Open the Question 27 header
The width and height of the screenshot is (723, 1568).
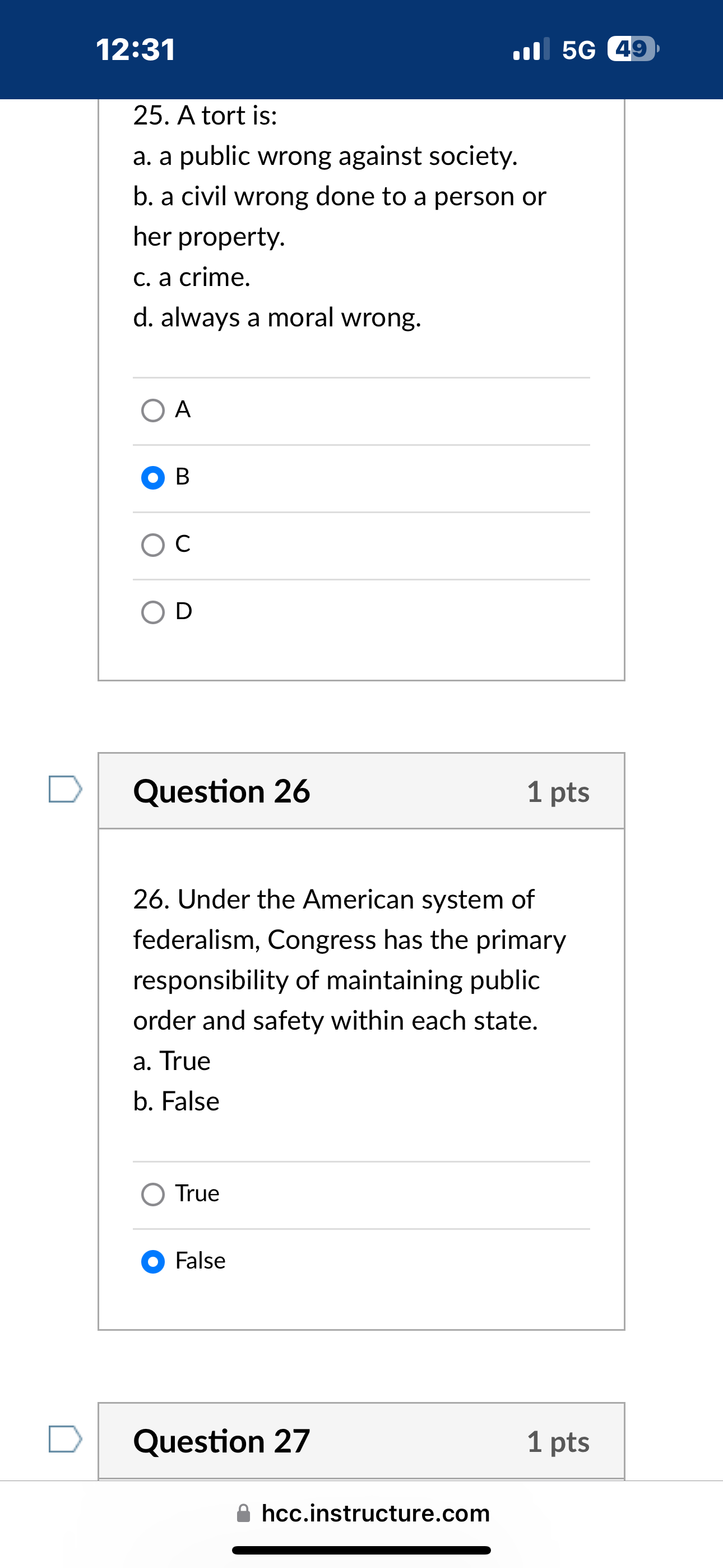pyautogui.click(x=223, y=1440)
